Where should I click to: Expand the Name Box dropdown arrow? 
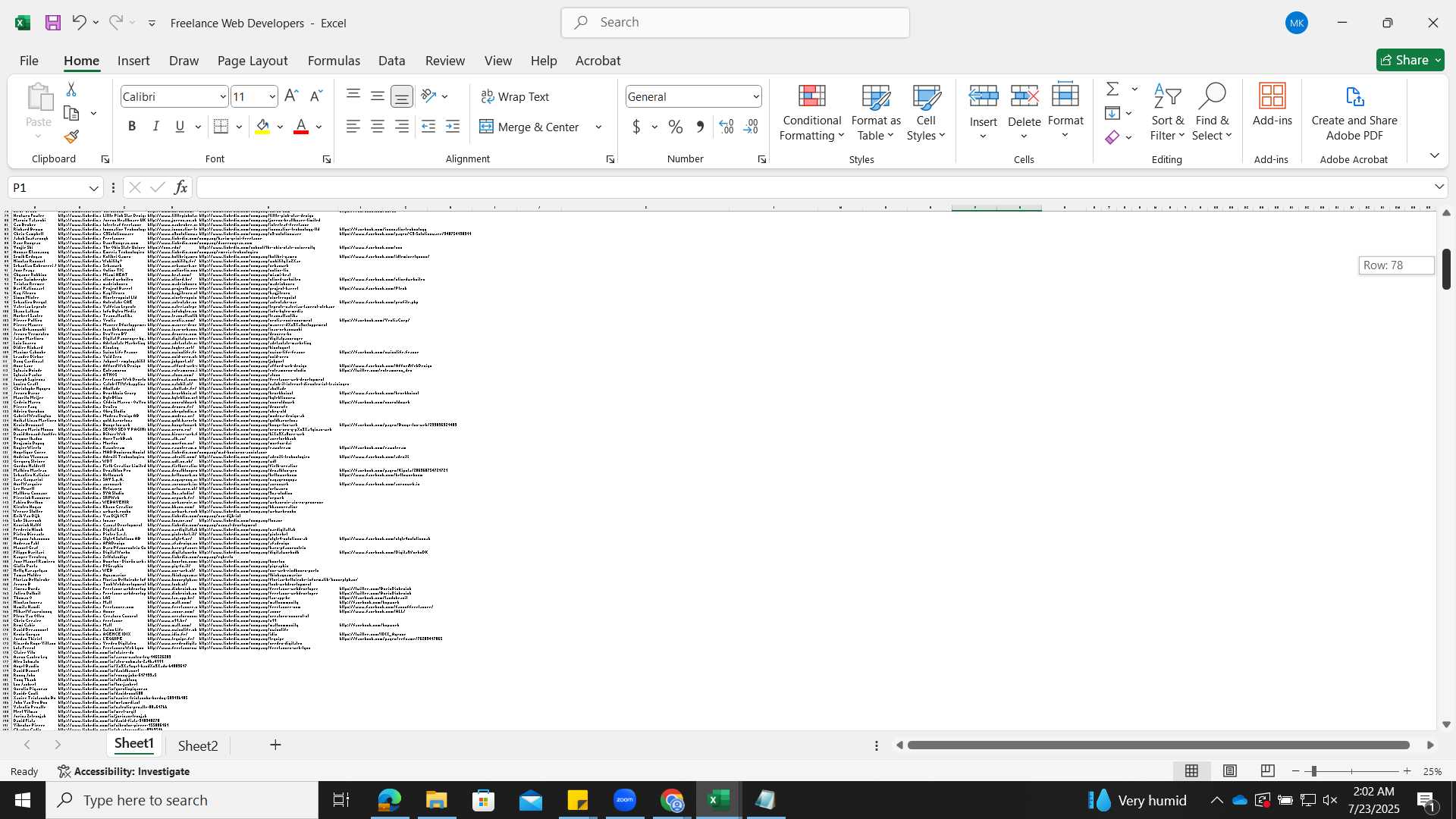tap(94, 188)
